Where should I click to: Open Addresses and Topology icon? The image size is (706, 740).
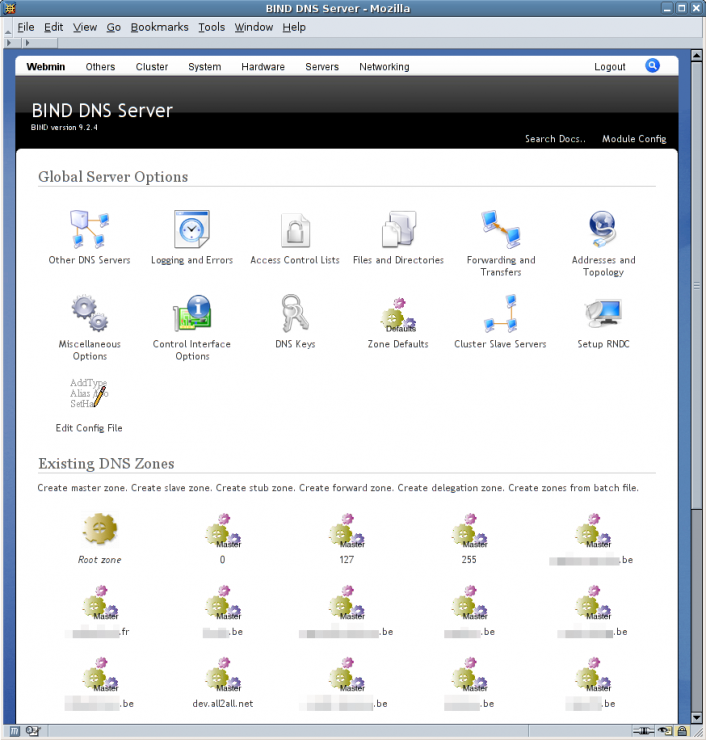603,230
